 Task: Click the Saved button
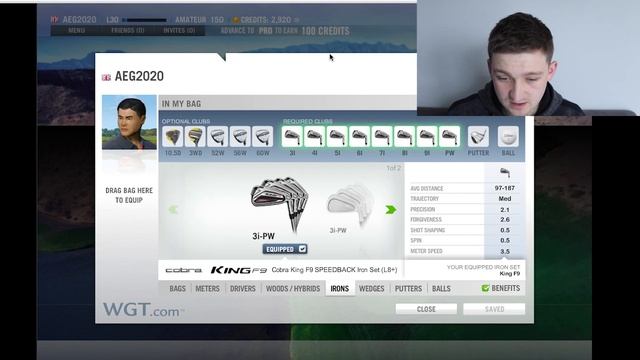pyautogui.click(x=494, y=309)
